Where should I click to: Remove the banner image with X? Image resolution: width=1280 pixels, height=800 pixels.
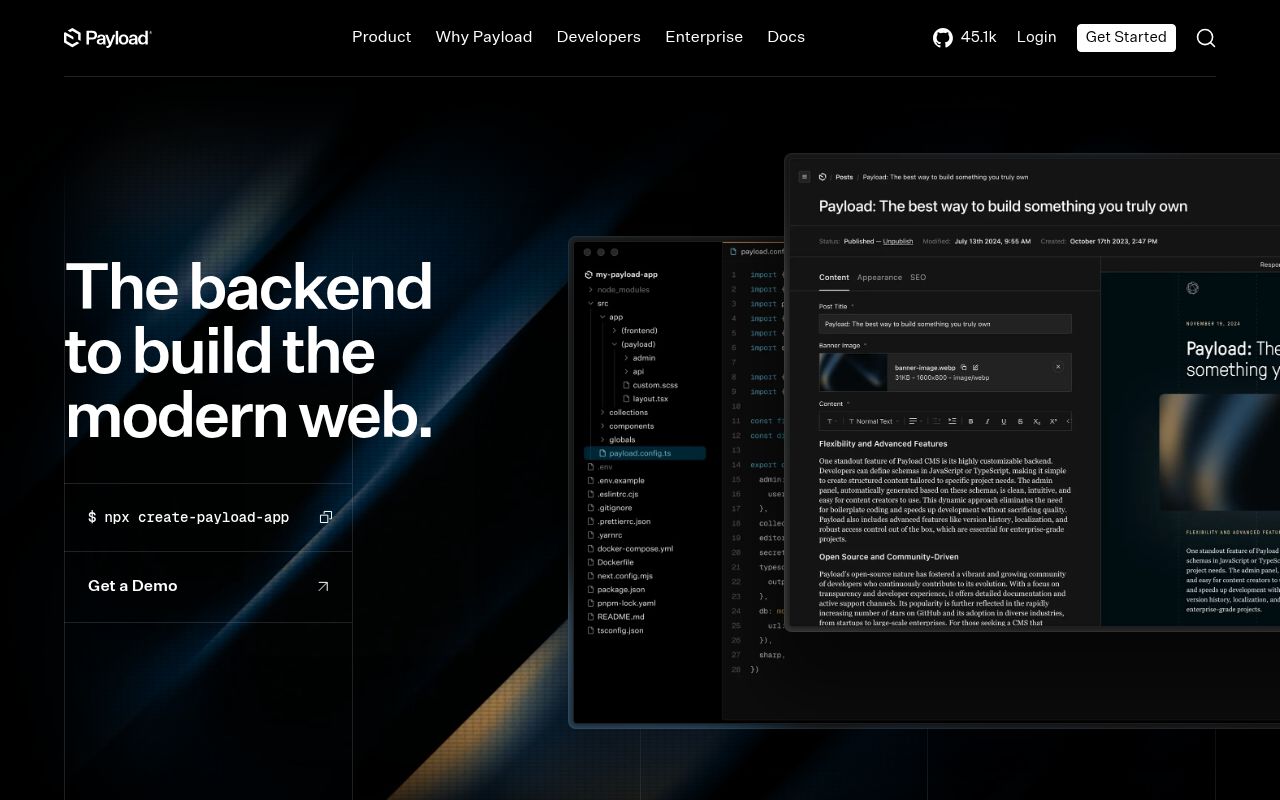coord(1058,367)
